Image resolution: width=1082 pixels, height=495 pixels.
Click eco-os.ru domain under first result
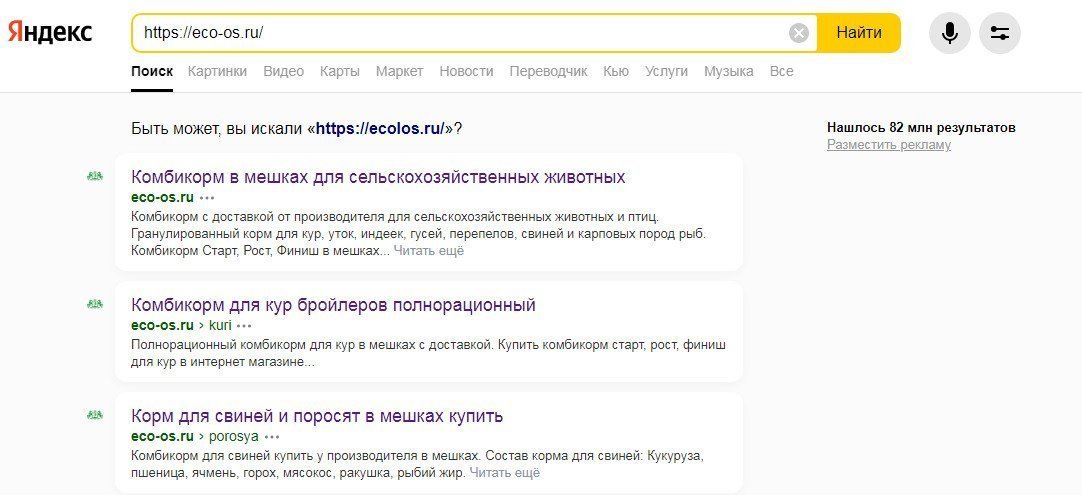click(x=162, y=197)
